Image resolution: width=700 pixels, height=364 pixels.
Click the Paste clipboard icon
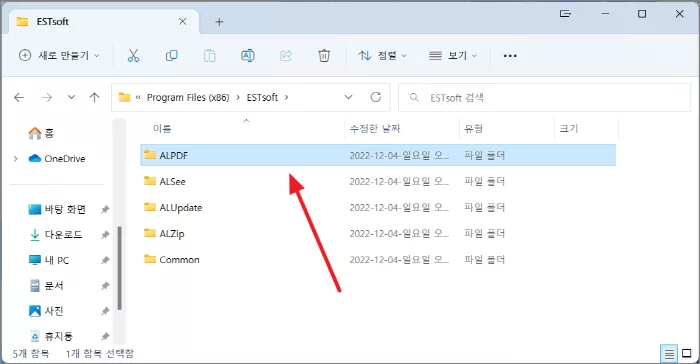(209, 55)
